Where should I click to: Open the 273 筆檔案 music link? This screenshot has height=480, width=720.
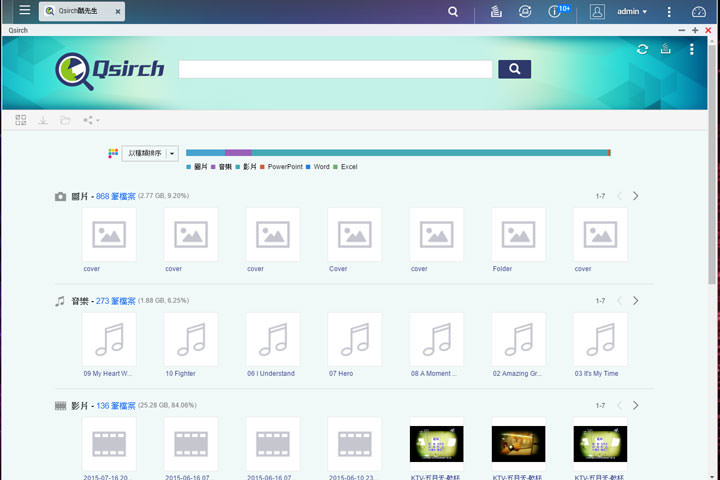pos(115,301)
